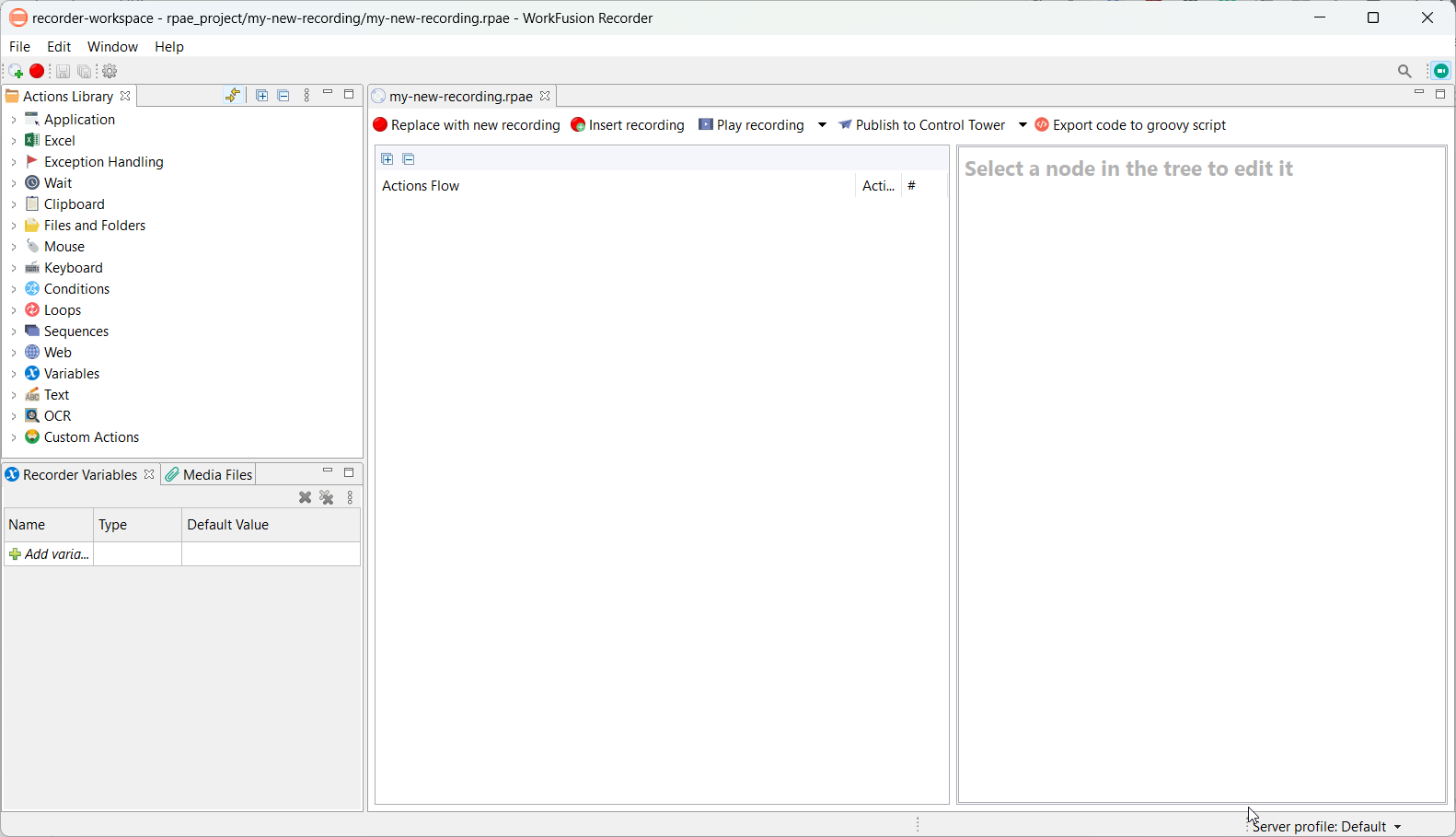Viewport: 1456px width, 837px height.
Task: Click the Type column header in variables table
Action: 137,525
